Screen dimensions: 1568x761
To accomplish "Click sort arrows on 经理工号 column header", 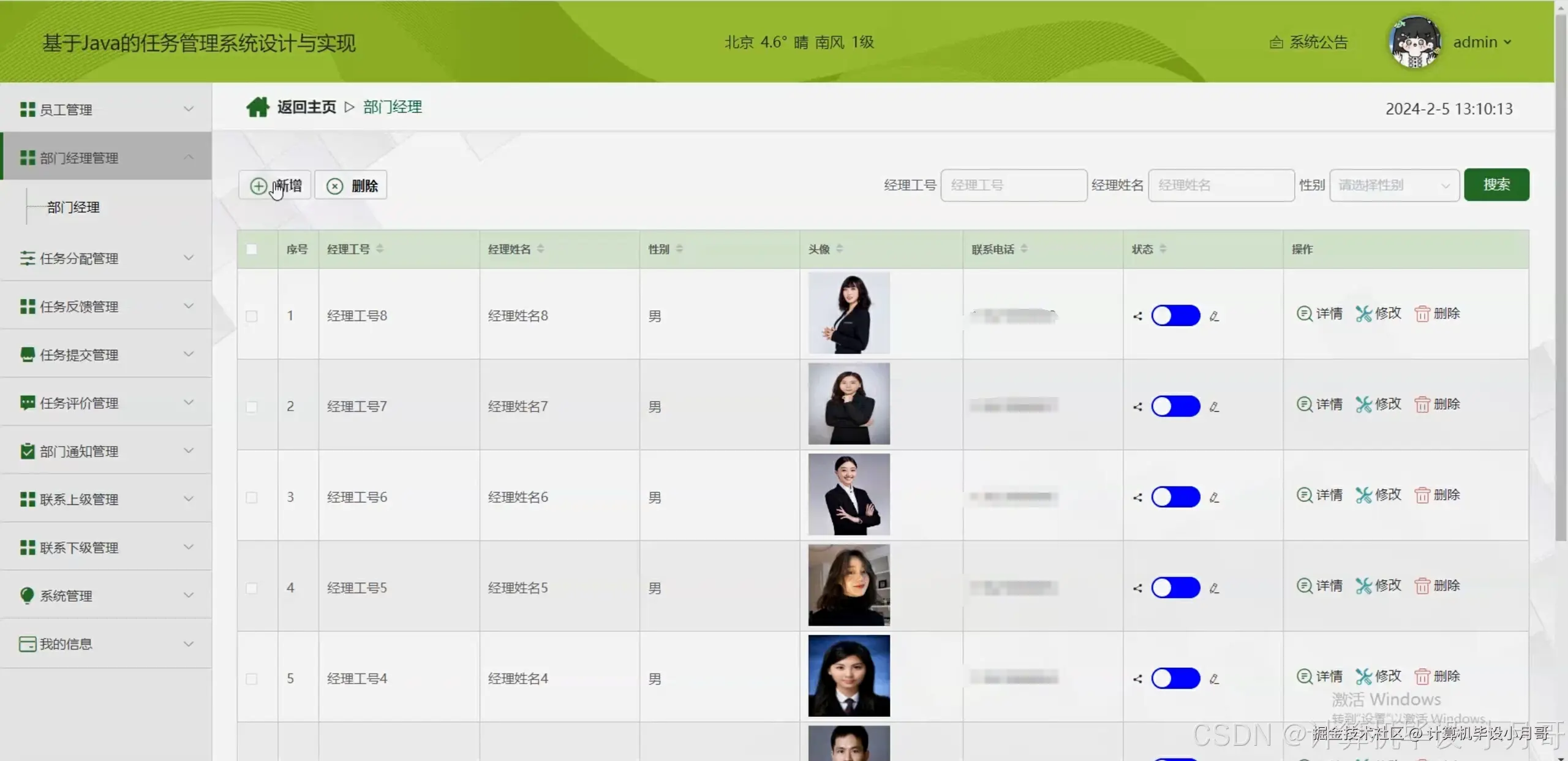I will coord(380,249).
